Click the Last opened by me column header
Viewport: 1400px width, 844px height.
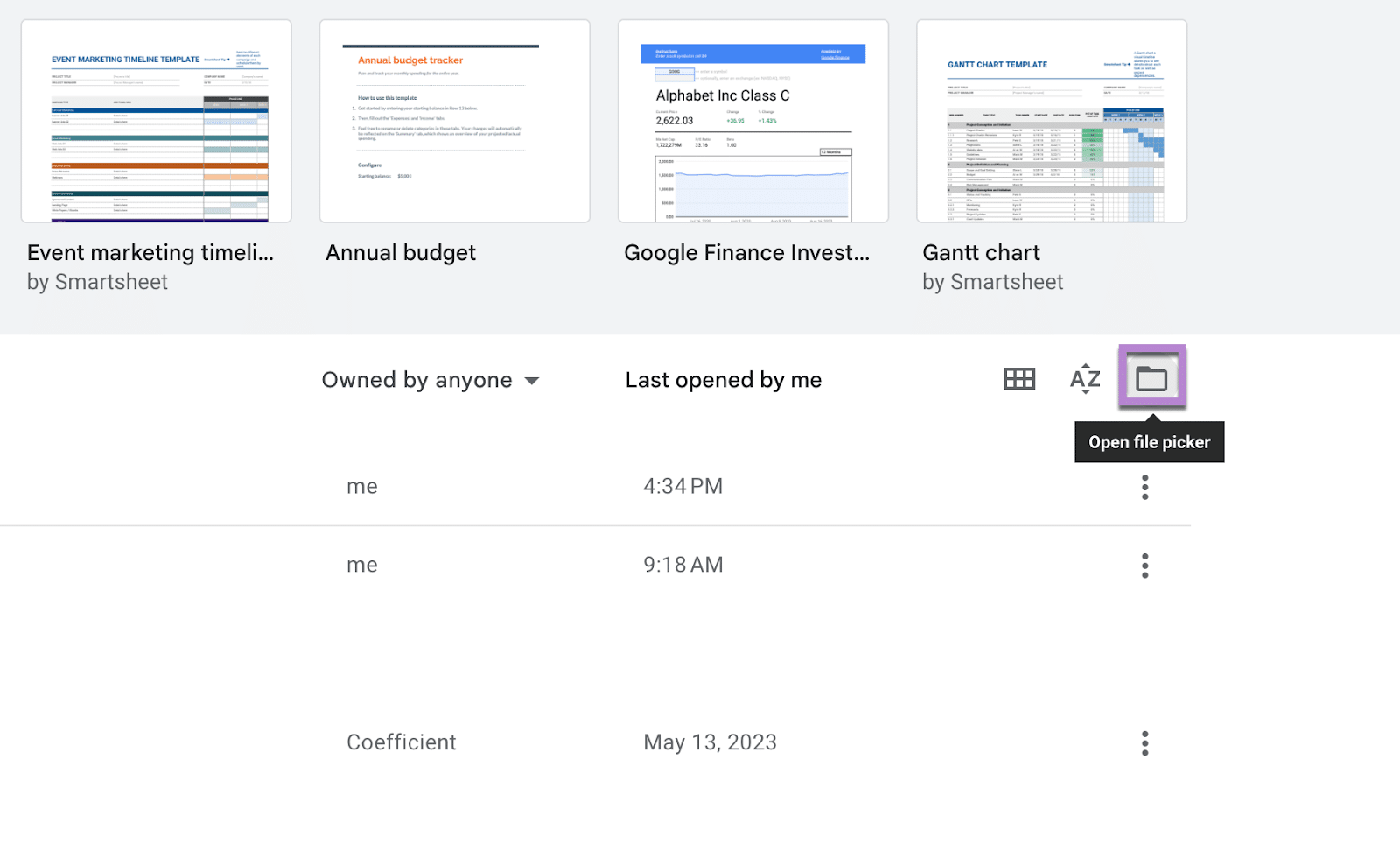[723, 380]
